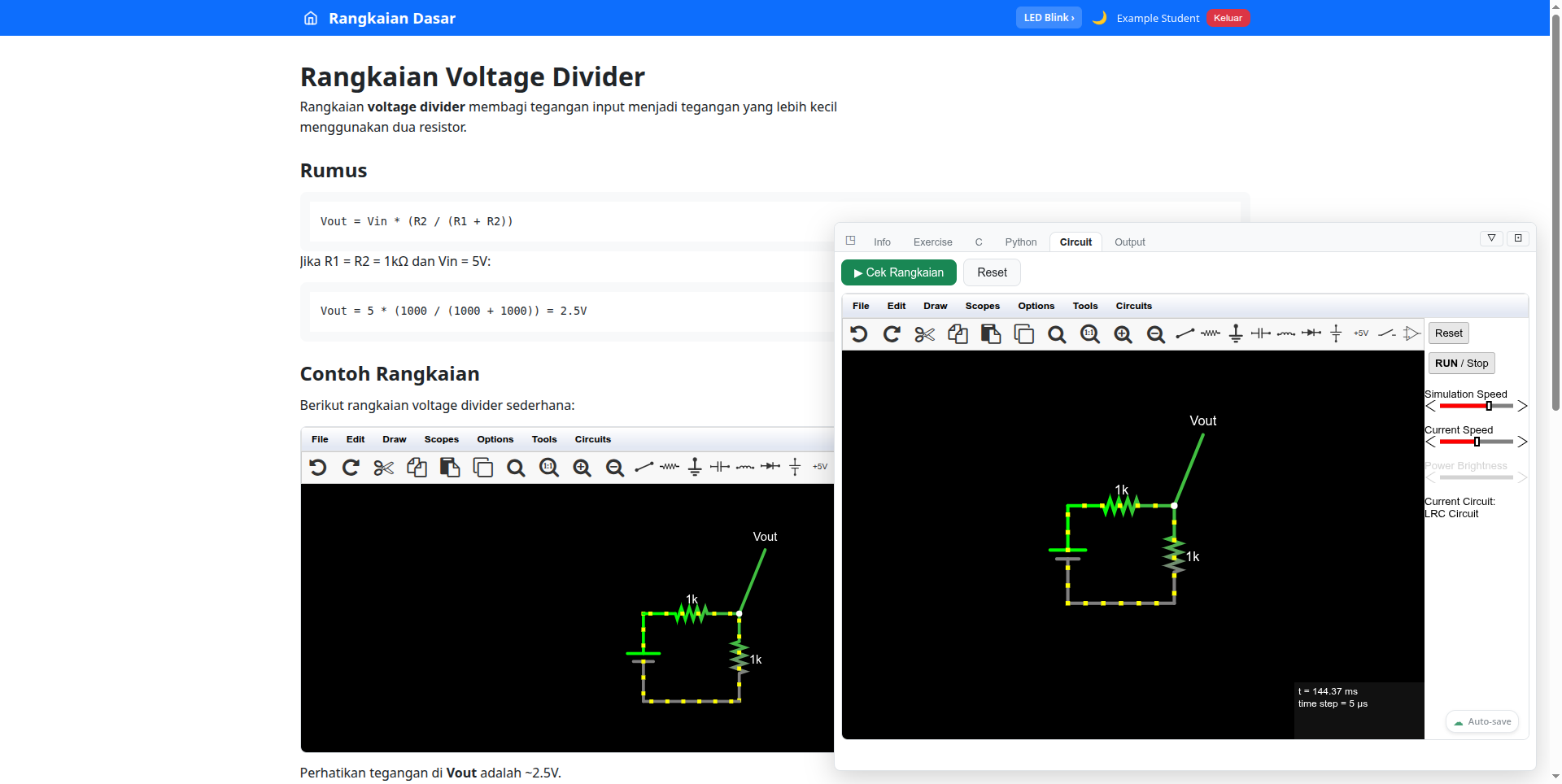Viewport: 1562px width, 784px height.
Task: Toggle dark mode with the moon icon
Action: (x=1099, y=18)
